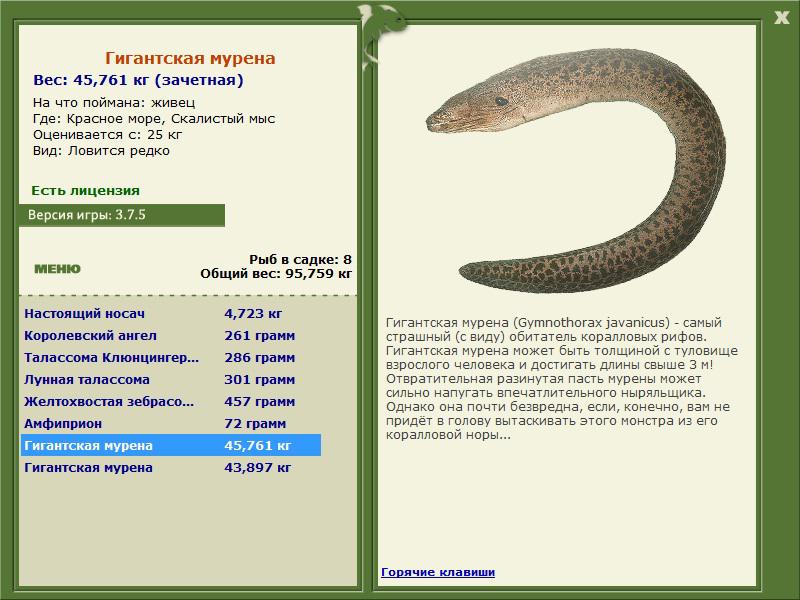Select the Амфиприон row
800x600 pixels.
point(171,423)
